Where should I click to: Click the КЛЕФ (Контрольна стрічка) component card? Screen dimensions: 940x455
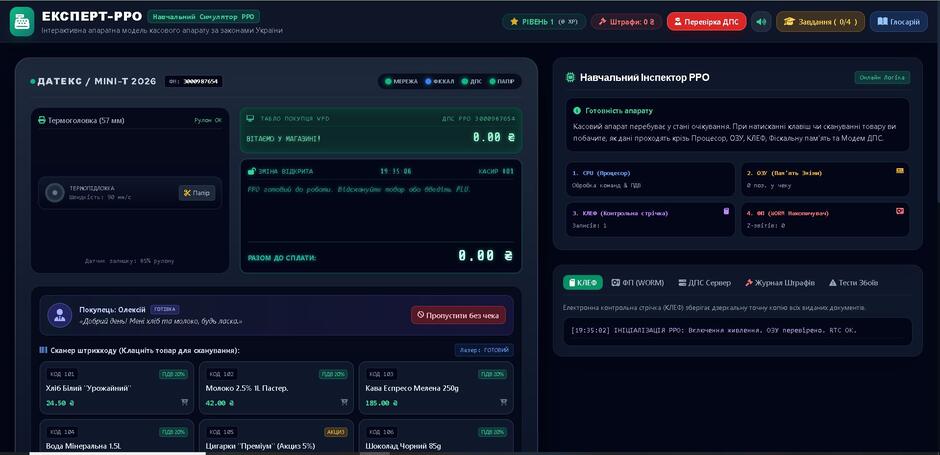tap(650, 219)
